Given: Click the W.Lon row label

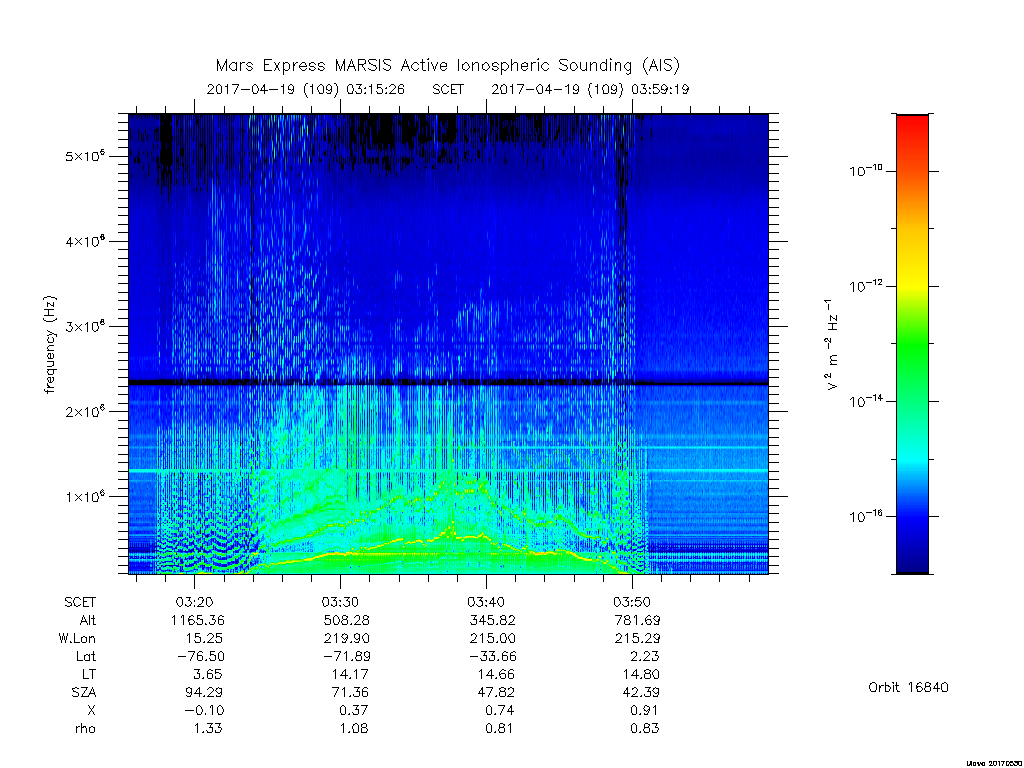Looking at the screenshot, I should tap(77, 638).
